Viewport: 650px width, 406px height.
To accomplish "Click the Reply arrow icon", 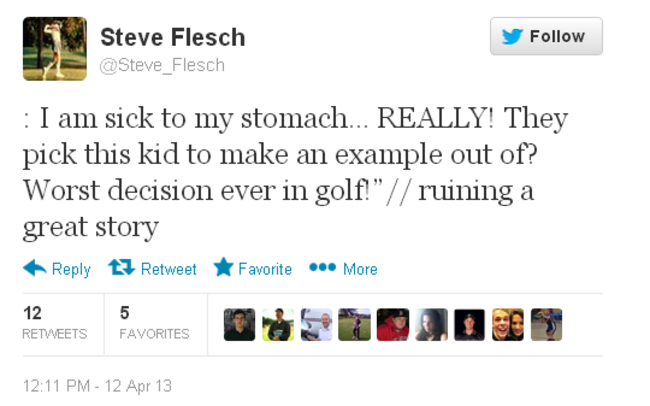I will [35, 268].
